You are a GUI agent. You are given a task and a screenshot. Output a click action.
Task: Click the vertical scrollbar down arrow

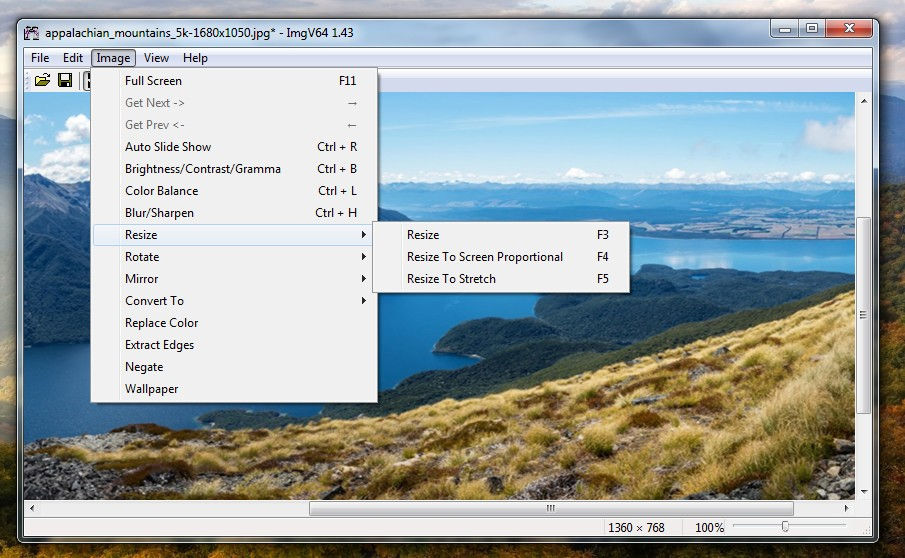tap(863, 492)
